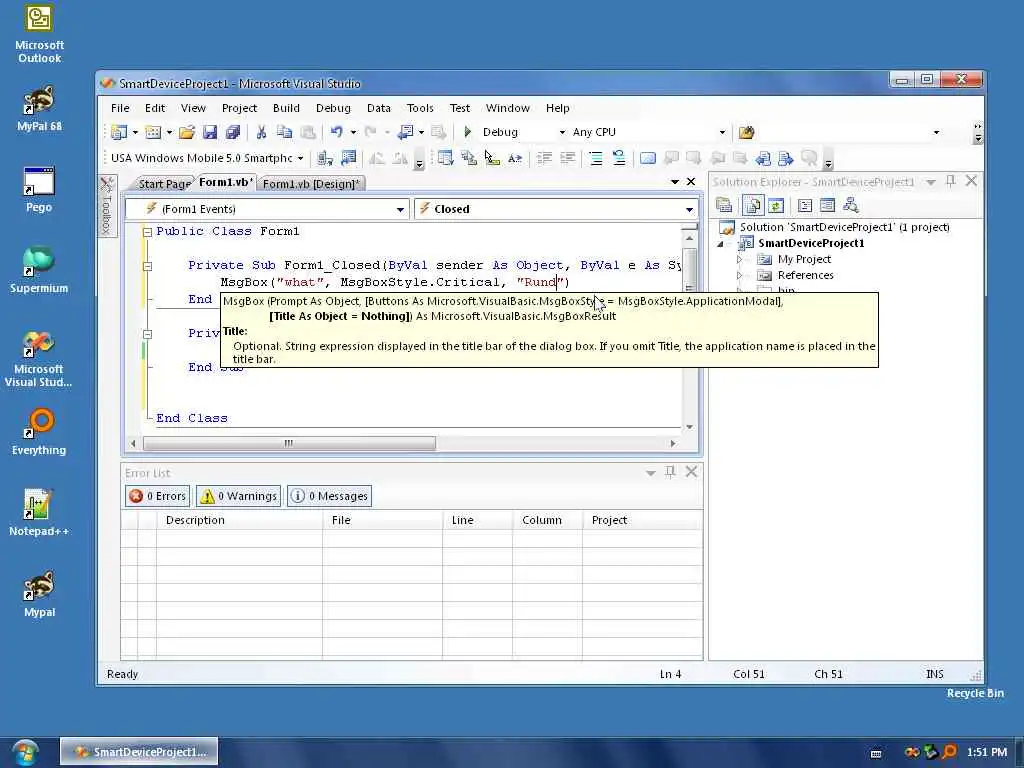Select the SmartDeviceProject1 project node
The height and width of the screenshot is (768, 1024).
point(811,244)
